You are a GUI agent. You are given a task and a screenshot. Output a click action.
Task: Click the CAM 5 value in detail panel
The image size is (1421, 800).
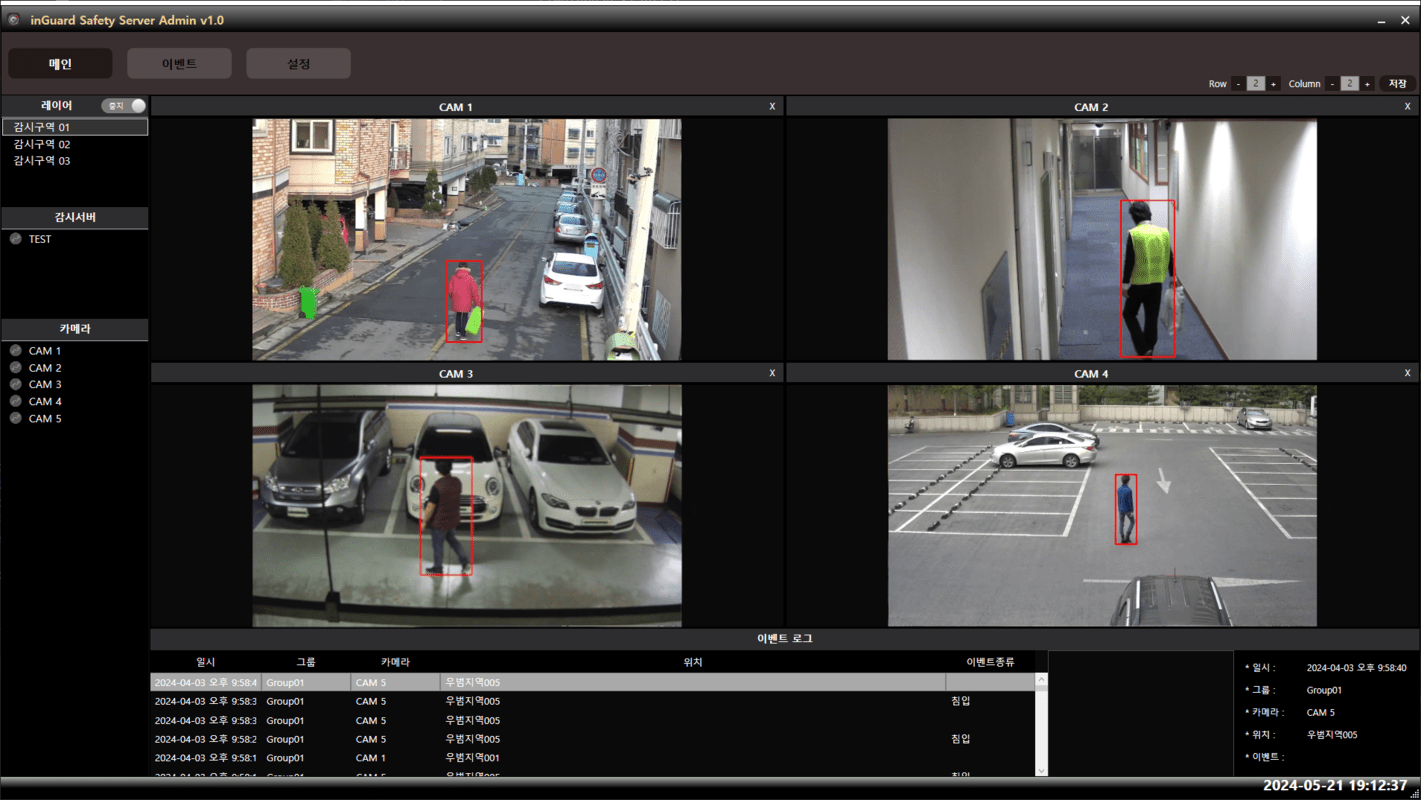[x=1321, y=713]
